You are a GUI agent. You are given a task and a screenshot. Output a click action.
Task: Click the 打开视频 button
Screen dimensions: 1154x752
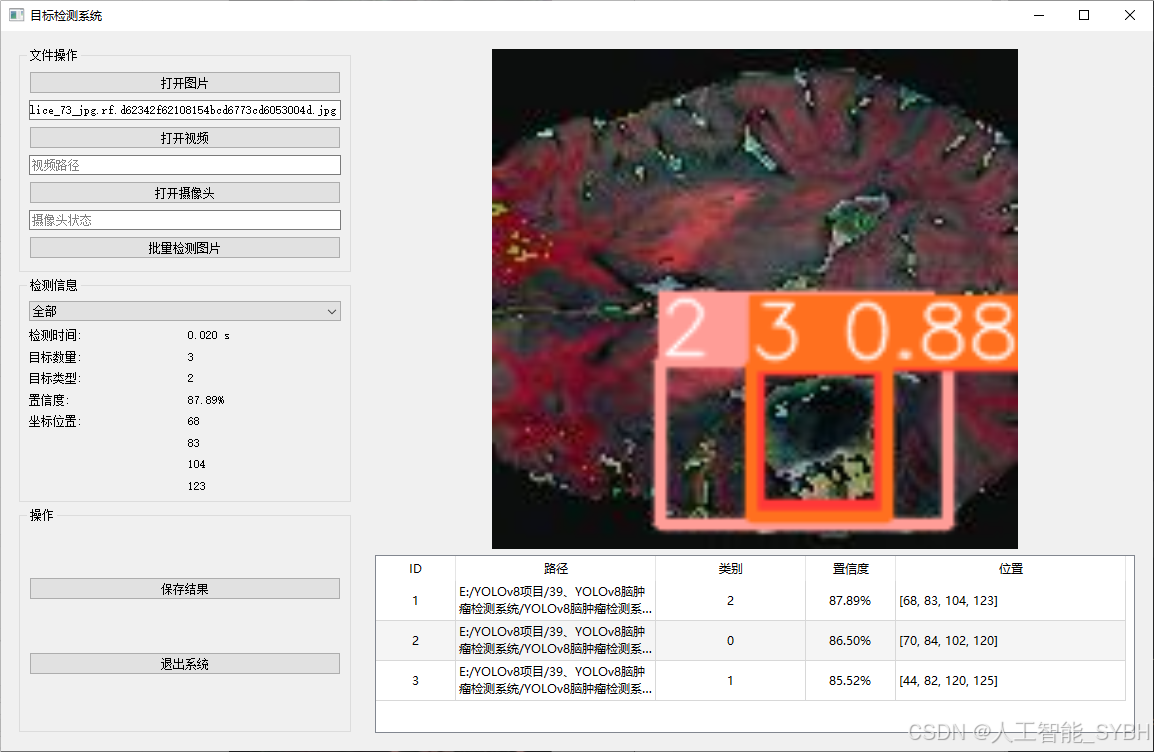[x=185, y=138]
